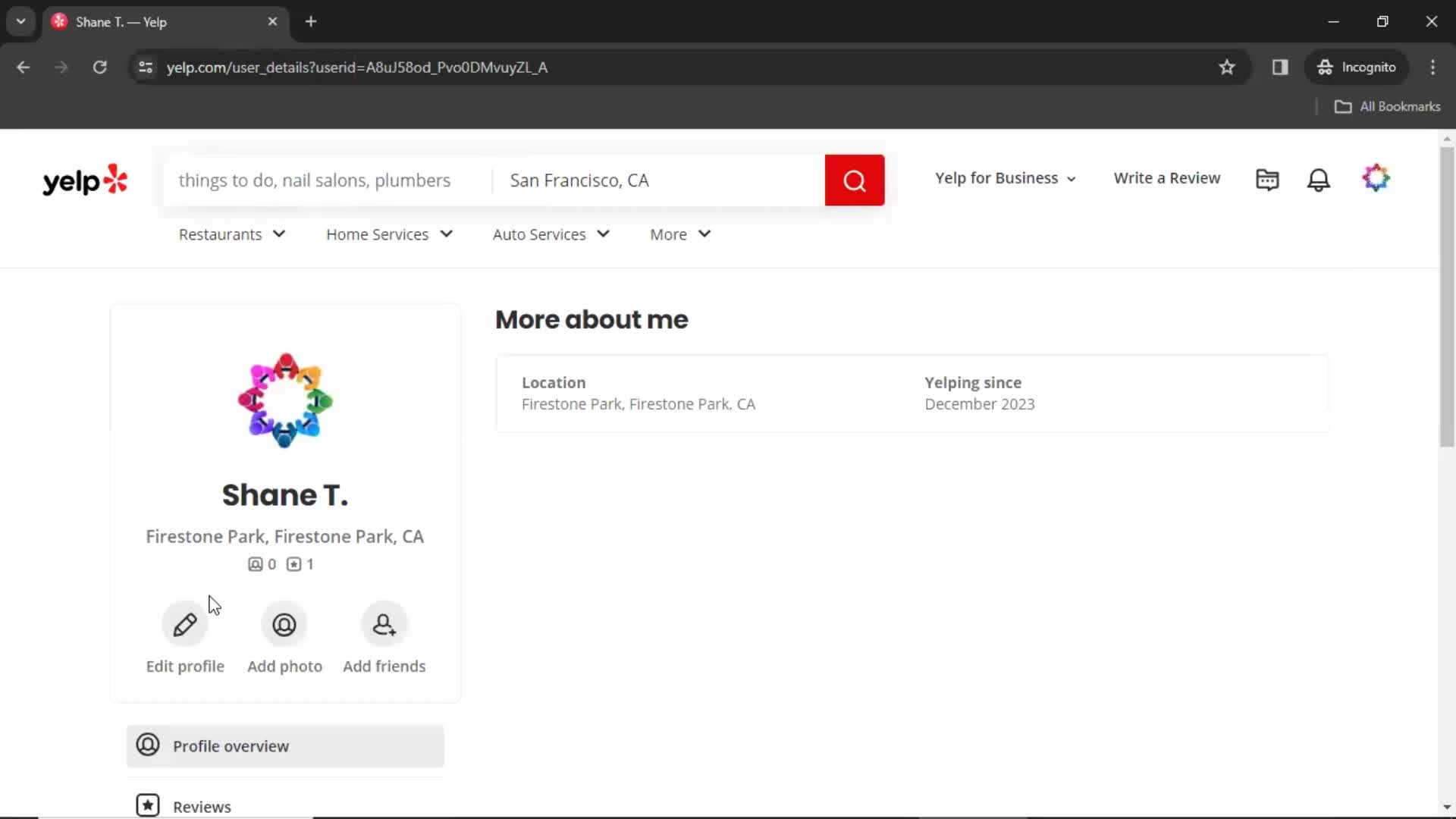Click the 'More about me' heading
The width and height of the screenshot is (1456, 819).
pyautogui.click(x=591, y=320)
